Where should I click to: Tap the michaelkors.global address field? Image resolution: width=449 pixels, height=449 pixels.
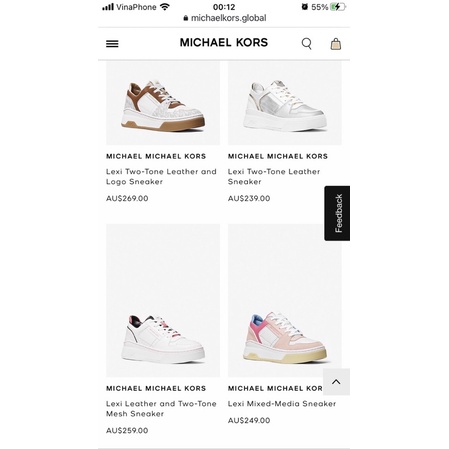tap(225, 18)
